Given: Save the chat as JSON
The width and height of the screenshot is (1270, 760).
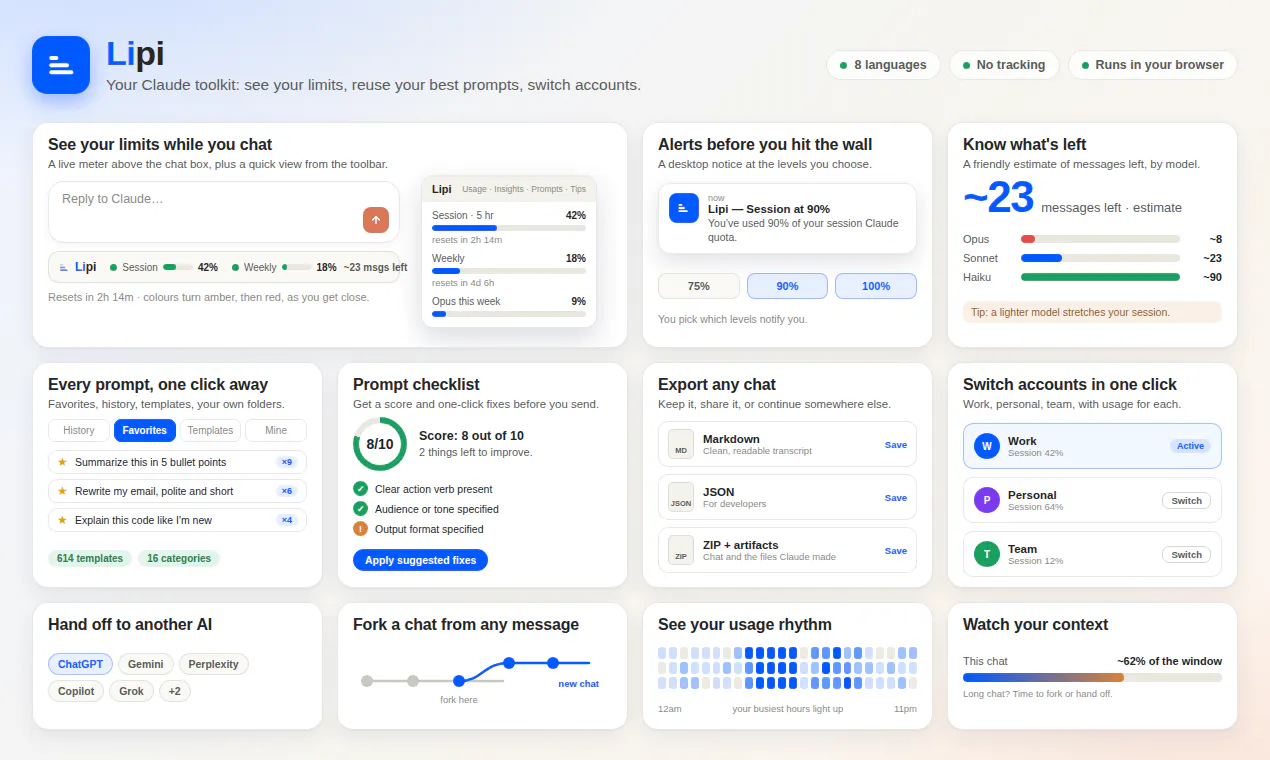Looking at the screenshot, I should tap(896, 497).
